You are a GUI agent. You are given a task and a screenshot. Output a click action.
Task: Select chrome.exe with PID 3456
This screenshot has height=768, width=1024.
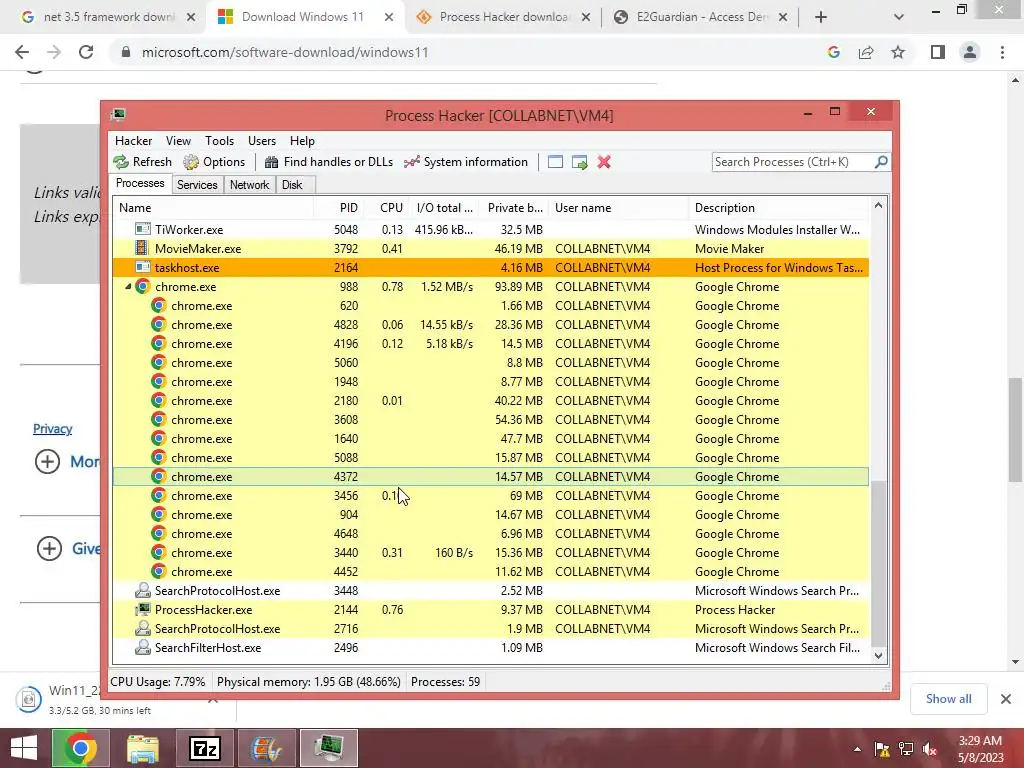click(491, 496)
